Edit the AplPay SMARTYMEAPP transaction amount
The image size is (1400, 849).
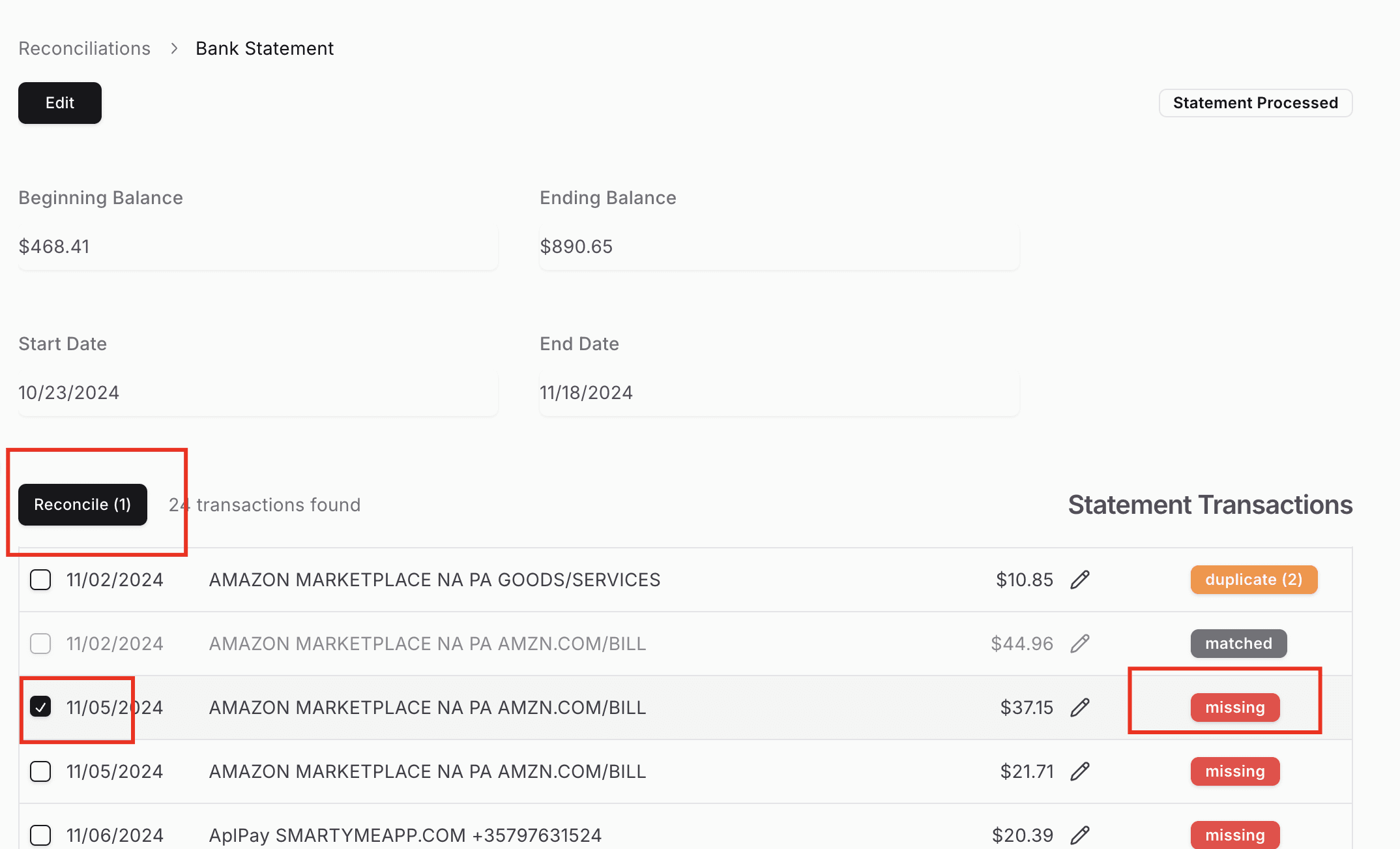(1081, 835)
